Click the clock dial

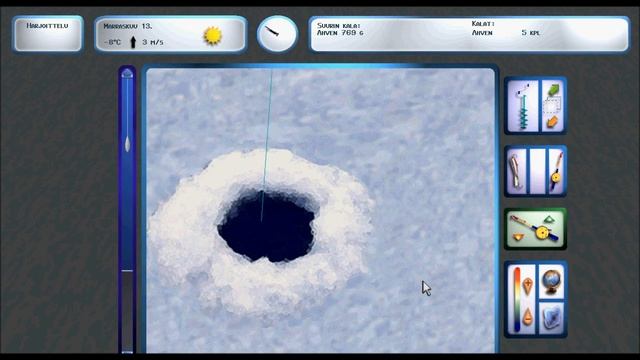point(277,34)
